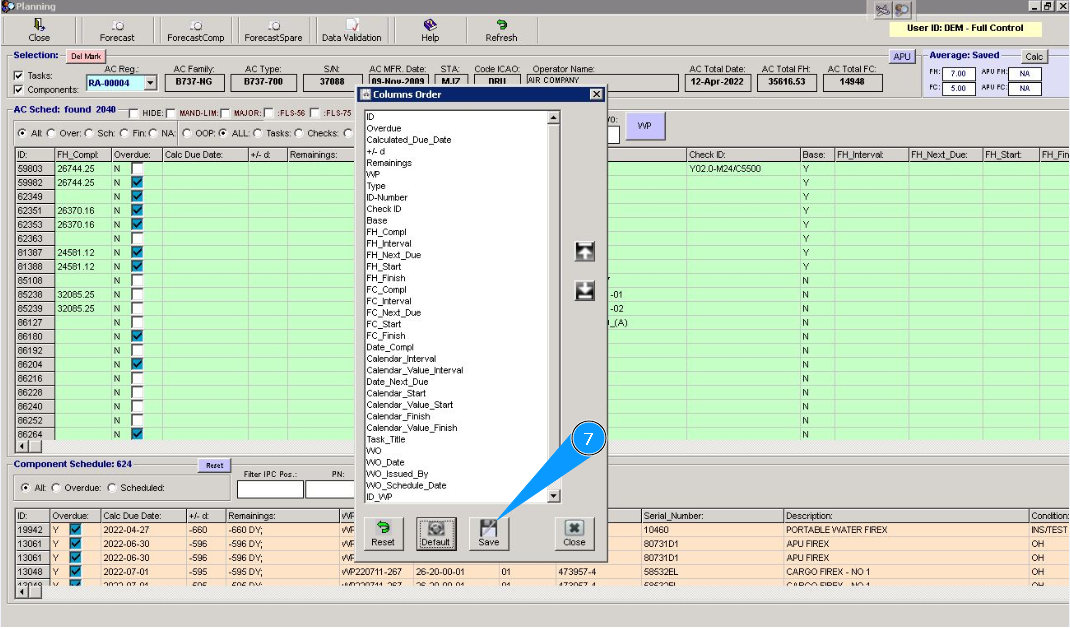Select FH_Next_Due in the columns list
The image size is (1070, 629).
(393, 255)
